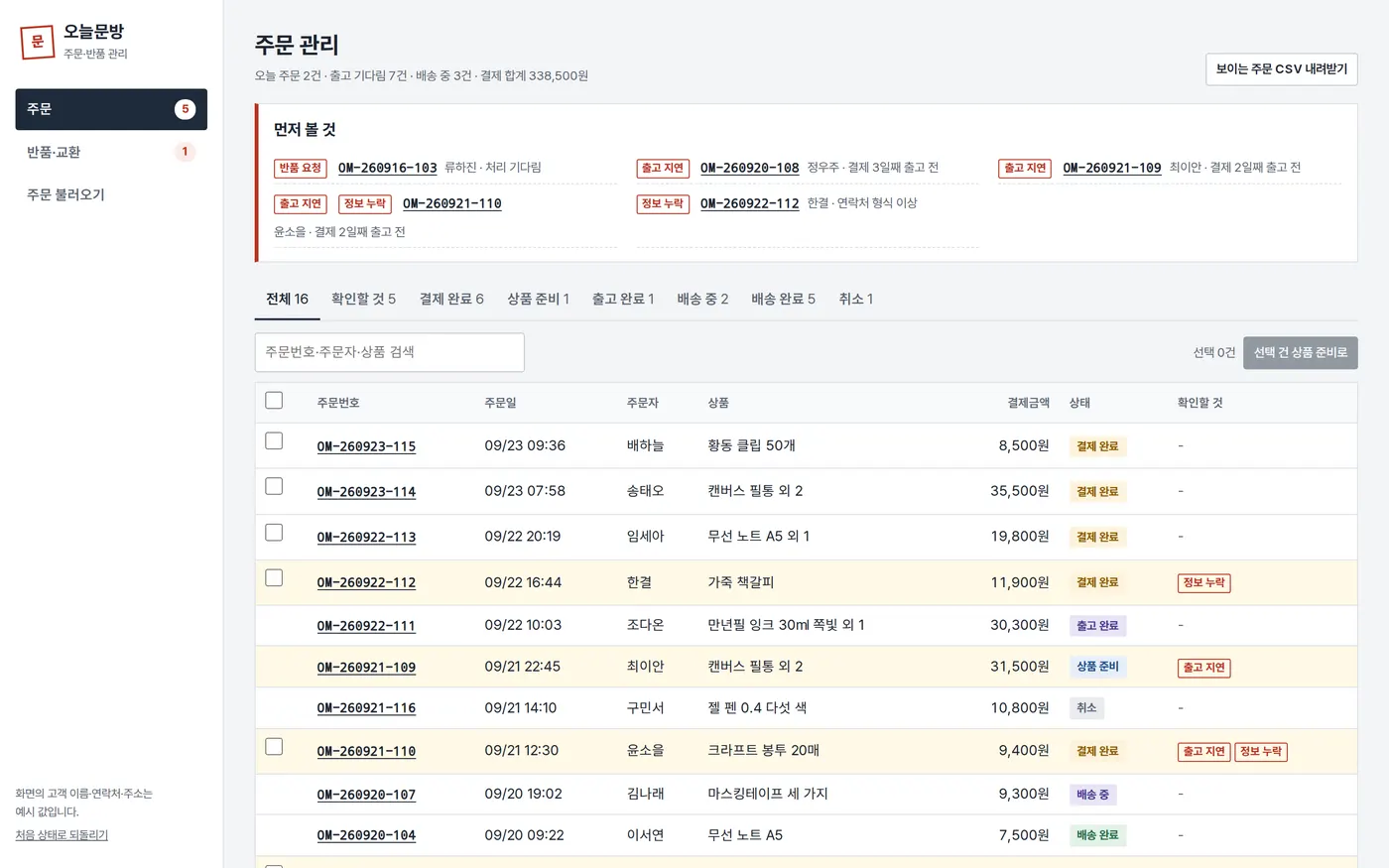Viewport: 1389px width, 868px height.
Task: Open OM-260921-109 in 먼저 볼 것 panel
Action: point(1111,168)
